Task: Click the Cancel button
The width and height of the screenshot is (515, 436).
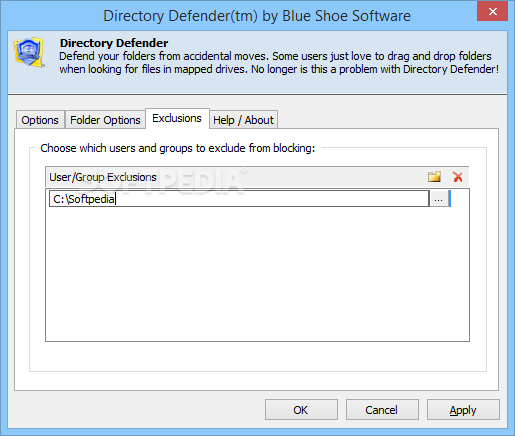Action: 382,410
